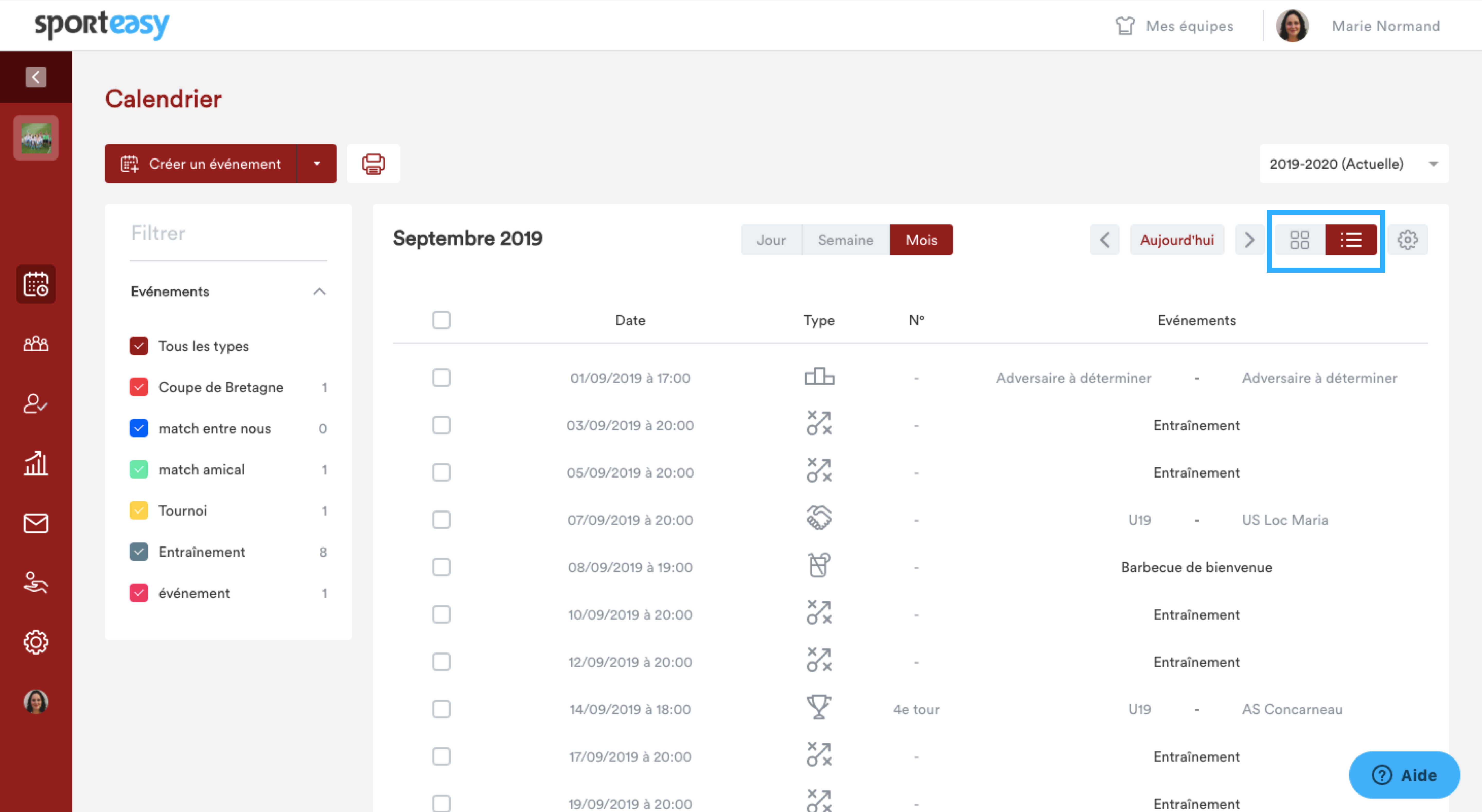Select all events with header checkbox

coord(441,320)
